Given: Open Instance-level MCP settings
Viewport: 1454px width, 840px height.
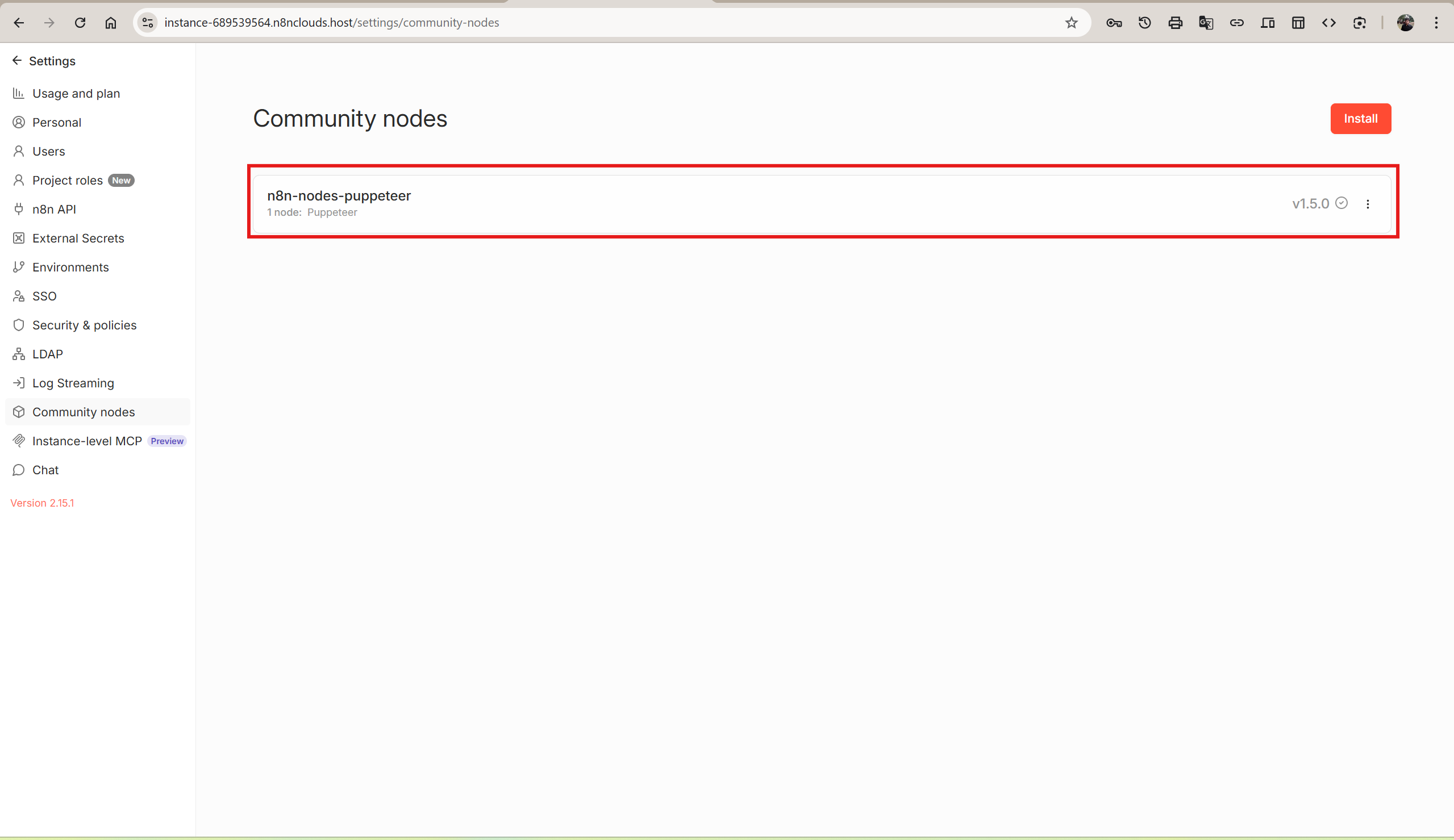Looking at the screenshot, I should (98, 441).
